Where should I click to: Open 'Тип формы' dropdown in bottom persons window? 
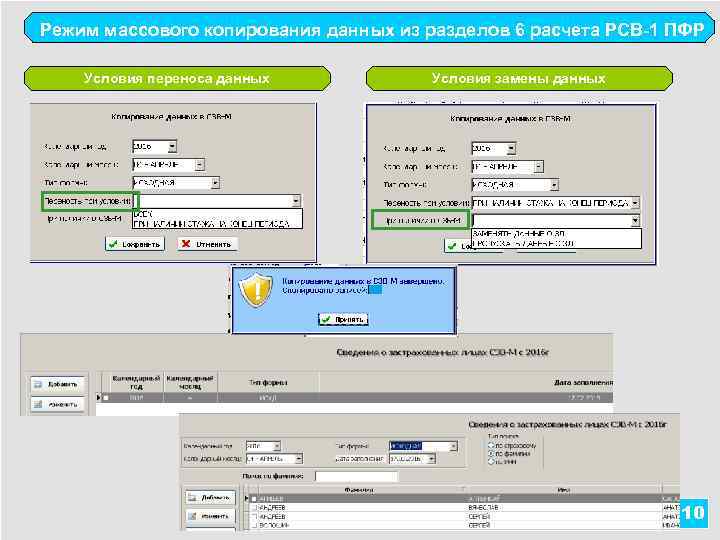pyautogui.click(x=453, y=446)
